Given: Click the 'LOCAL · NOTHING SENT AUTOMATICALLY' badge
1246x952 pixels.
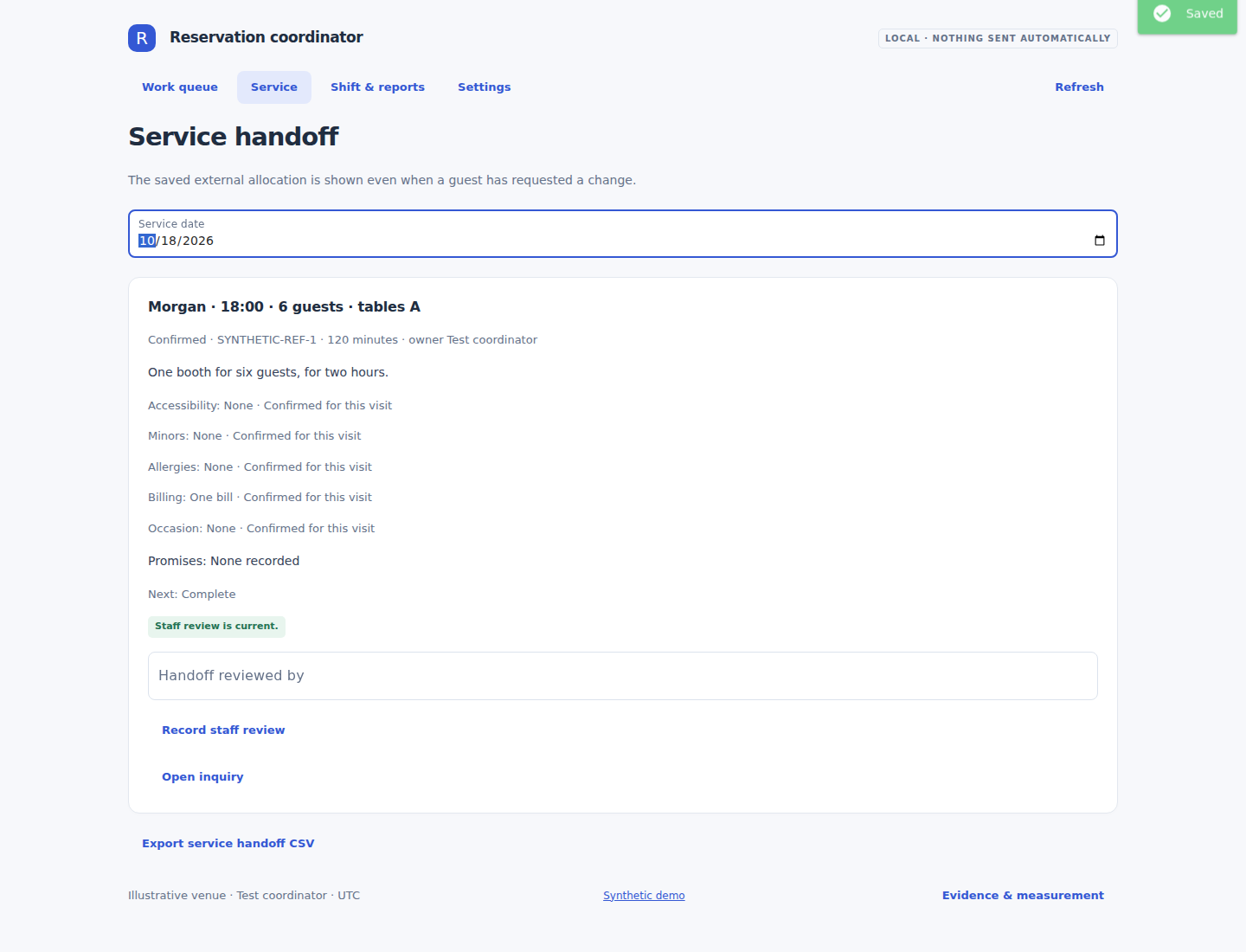Looking at the screenshot, I should coord(998,39).
